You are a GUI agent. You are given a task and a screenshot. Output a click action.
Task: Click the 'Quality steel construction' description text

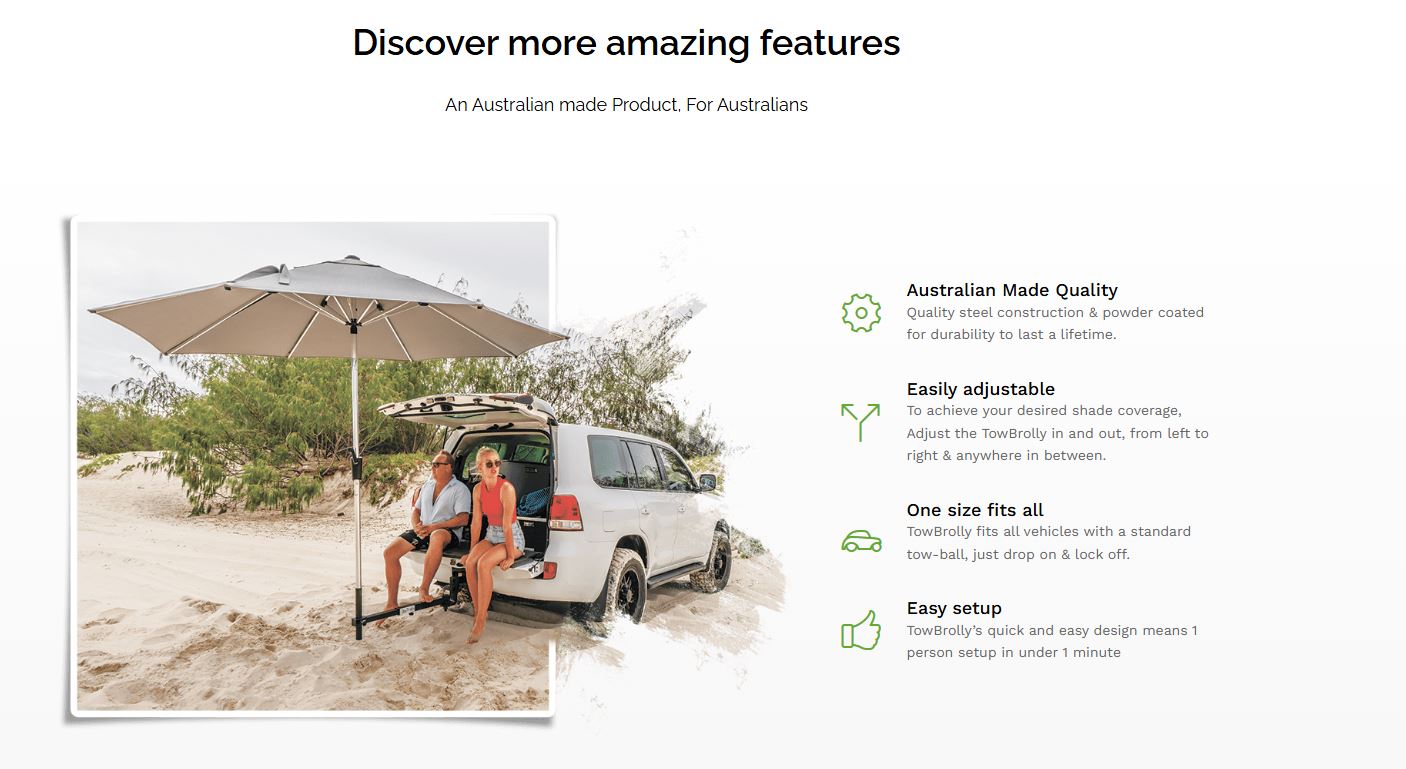(1055, 323)
